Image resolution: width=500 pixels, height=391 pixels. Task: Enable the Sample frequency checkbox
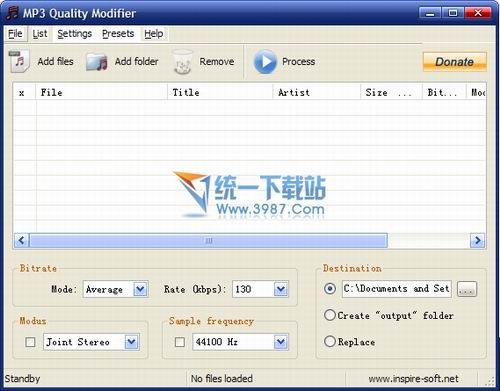(x=180, y=342)
